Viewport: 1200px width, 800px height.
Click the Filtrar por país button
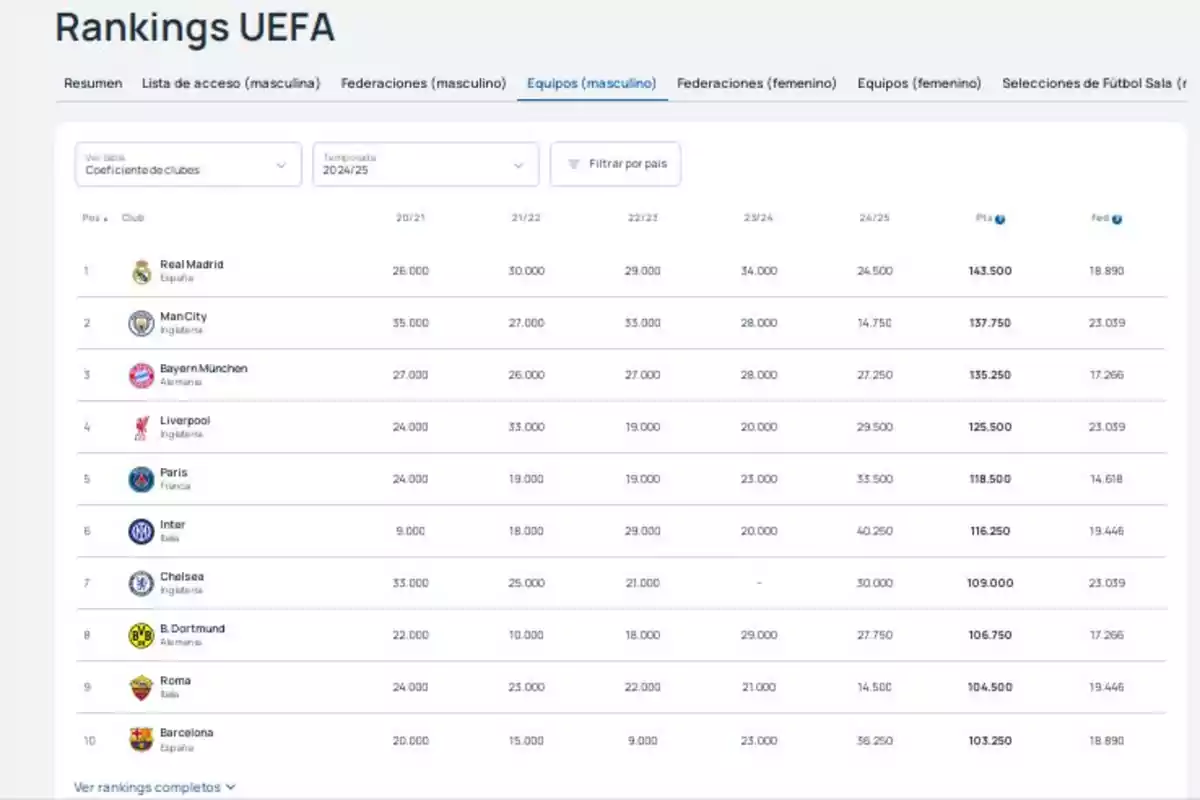point(615,164)
